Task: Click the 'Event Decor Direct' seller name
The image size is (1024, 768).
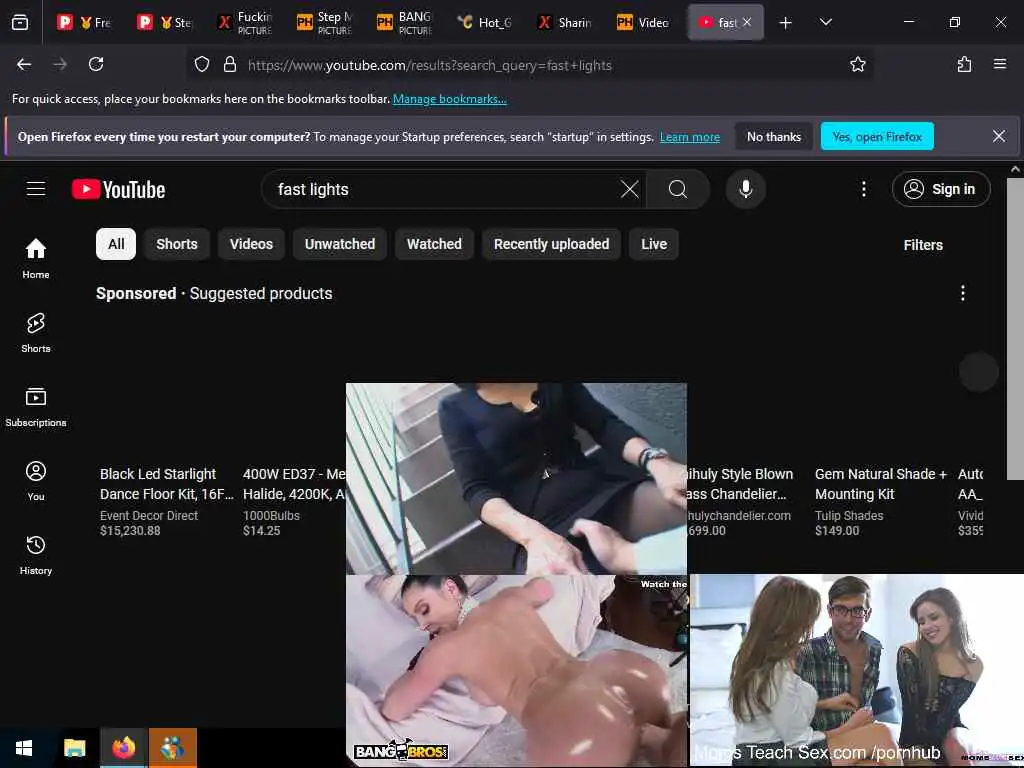Action: tap(149, 515)
